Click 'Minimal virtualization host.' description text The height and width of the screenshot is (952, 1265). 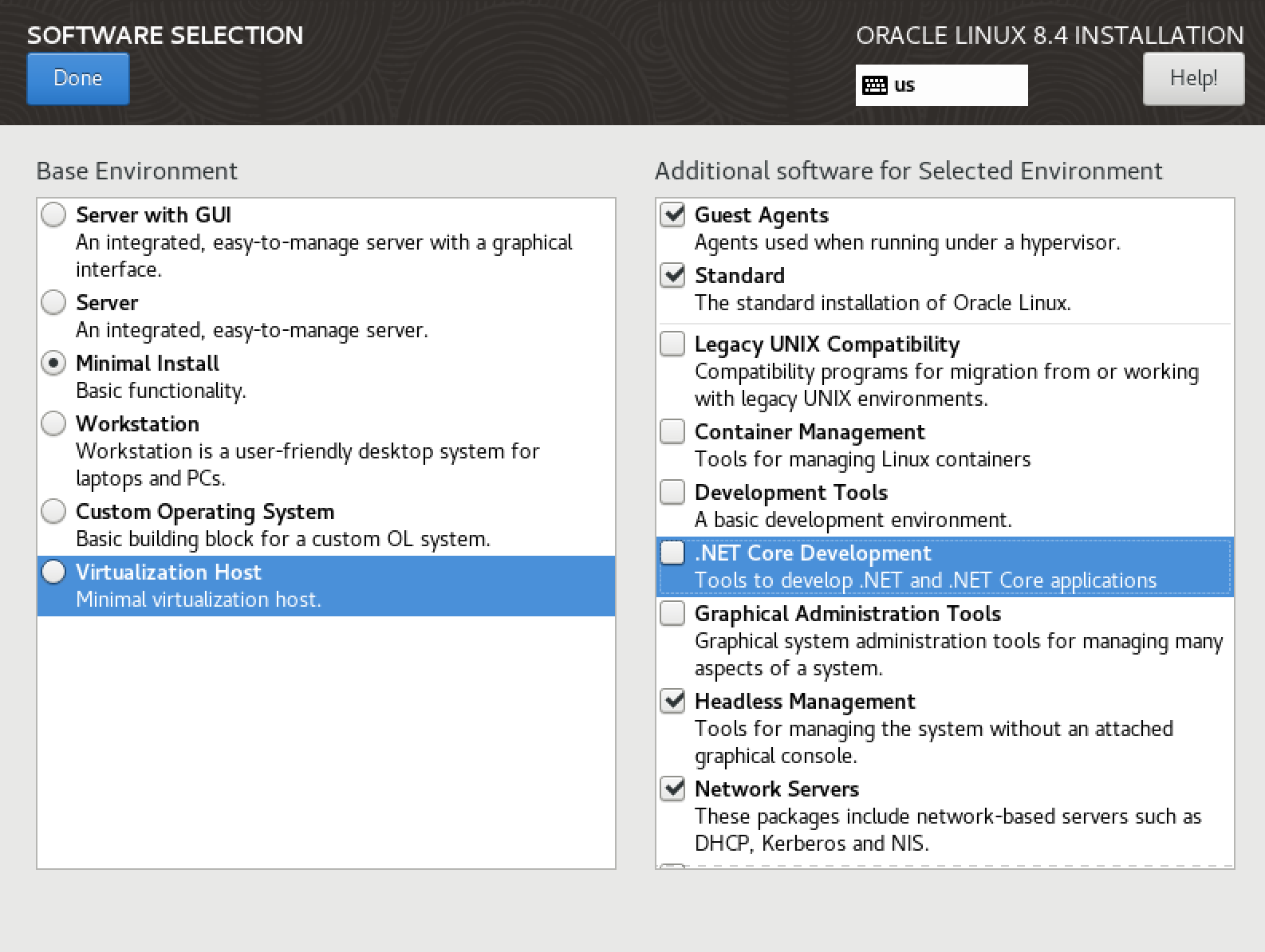click(x=199, y=600)
